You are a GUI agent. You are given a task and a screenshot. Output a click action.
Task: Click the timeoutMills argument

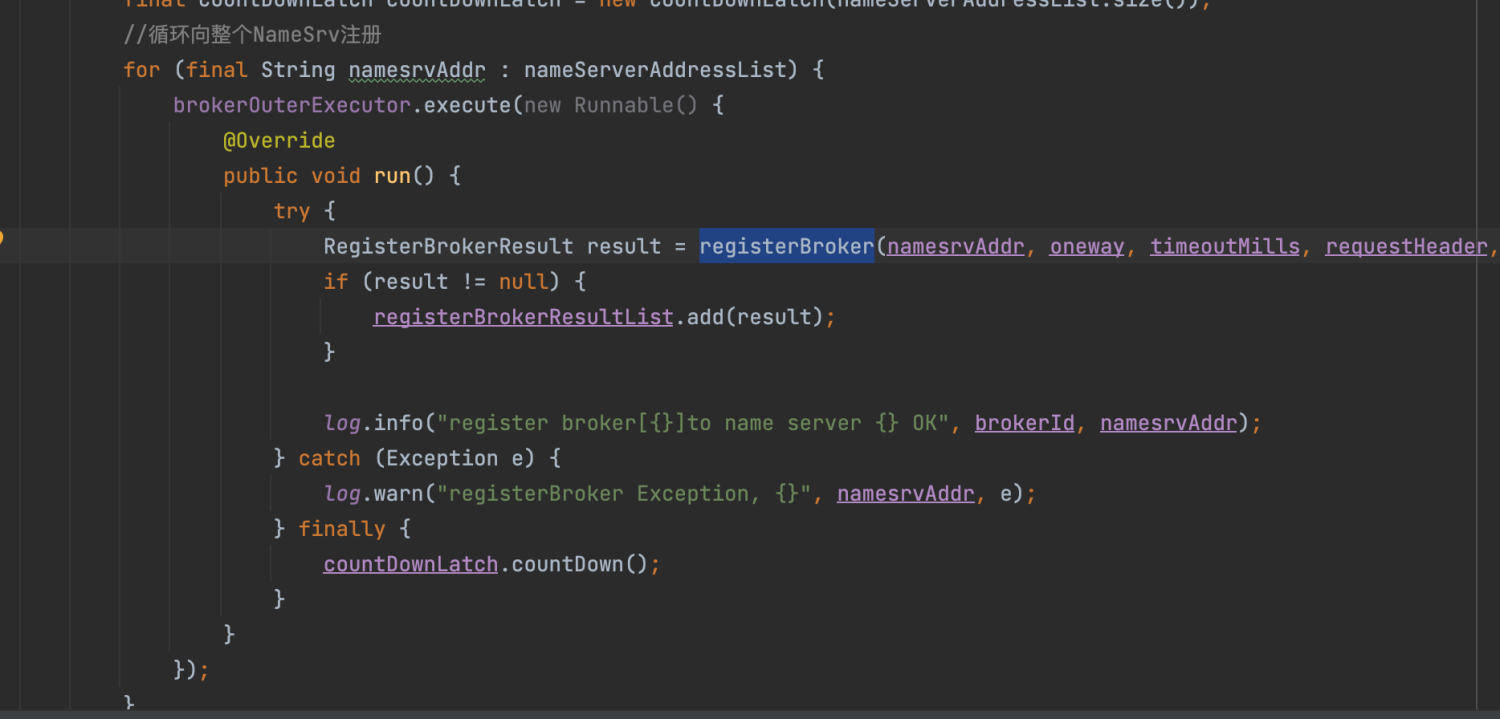point(1225,246)
